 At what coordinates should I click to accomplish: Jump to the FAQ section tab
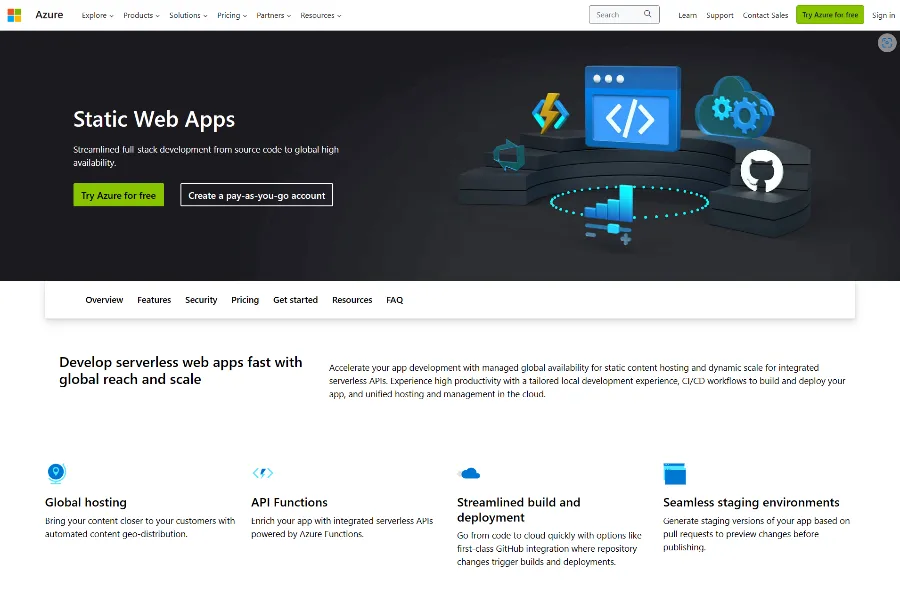pyautogui.click(x=394, y=300)
